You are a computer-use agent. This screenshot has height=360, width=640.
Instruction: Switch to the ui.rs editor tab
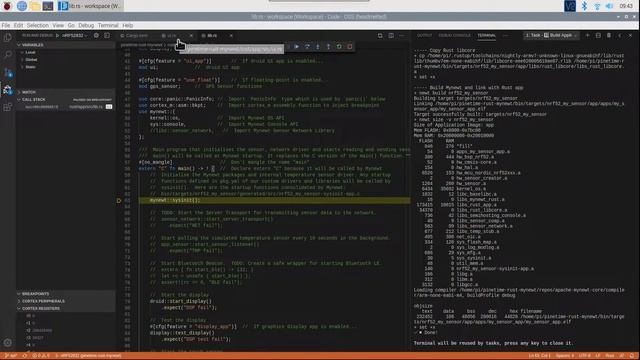coord(171,36)
